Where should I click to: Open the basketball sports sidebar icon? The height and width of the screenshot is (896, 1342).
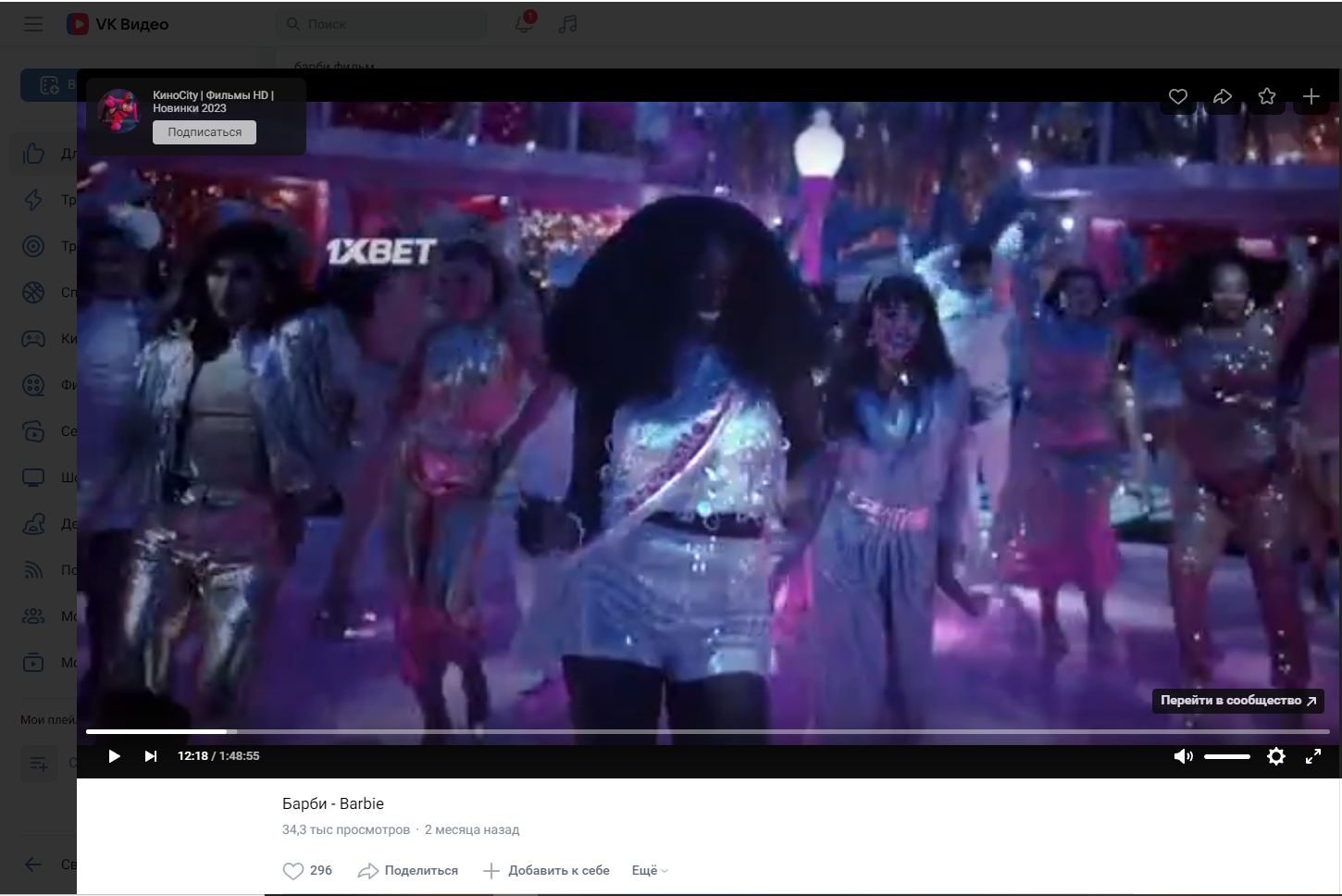(33, 292)
